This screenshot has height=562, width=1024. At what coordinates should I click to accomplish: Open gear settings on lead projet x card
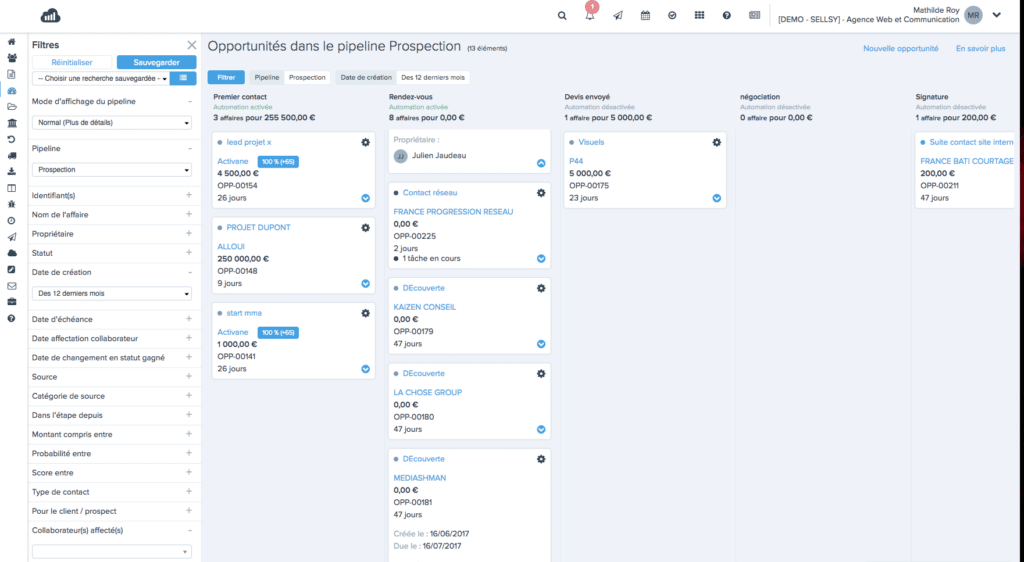(x=365, y=142)
